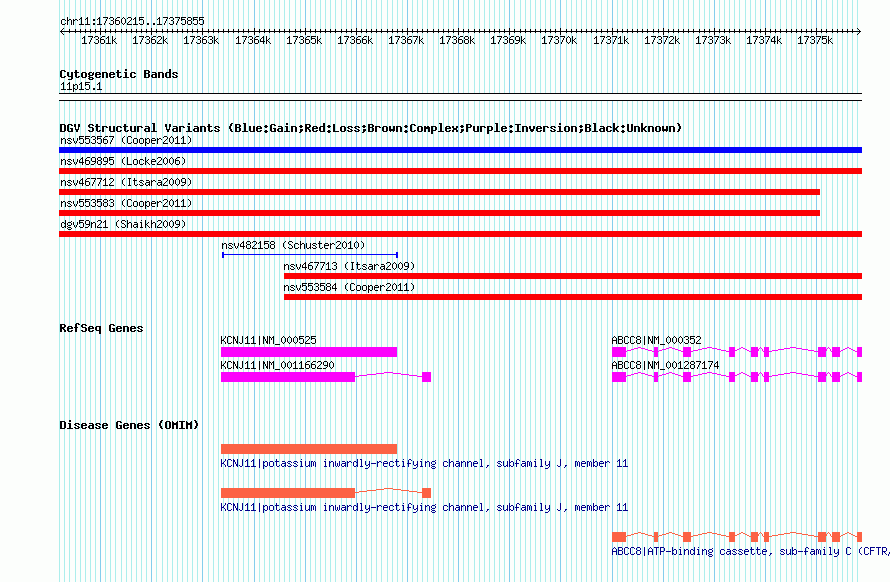Click the 17361k ruler tick label
This screenshot has width=890, height=582.
99,40
